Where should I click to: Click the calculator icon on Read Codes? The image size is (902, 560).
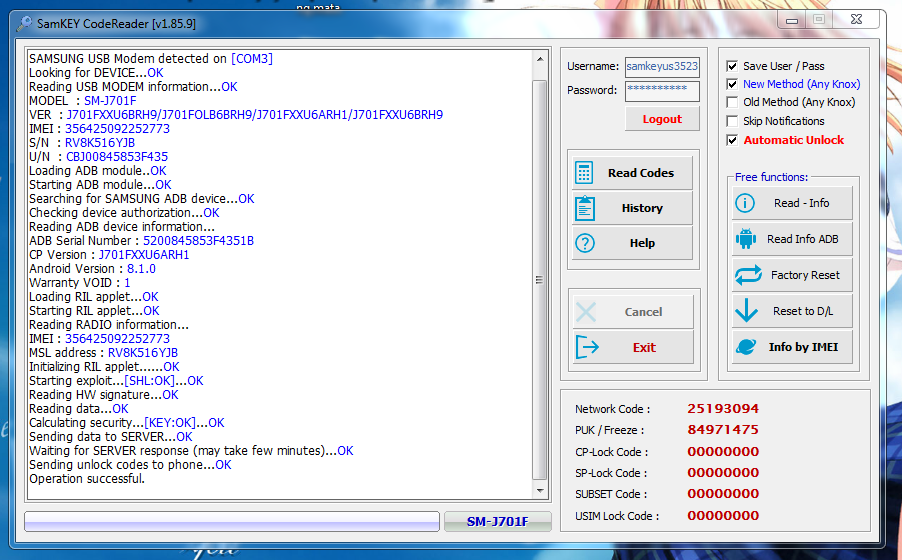click(x=584, y=173)
